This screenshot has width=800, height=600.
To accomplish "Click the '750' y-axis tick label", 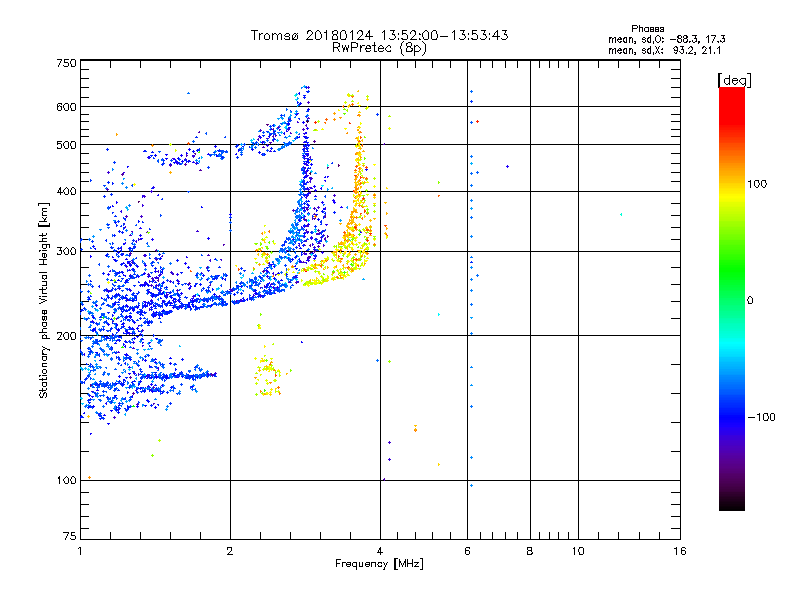I will [67, 63].
